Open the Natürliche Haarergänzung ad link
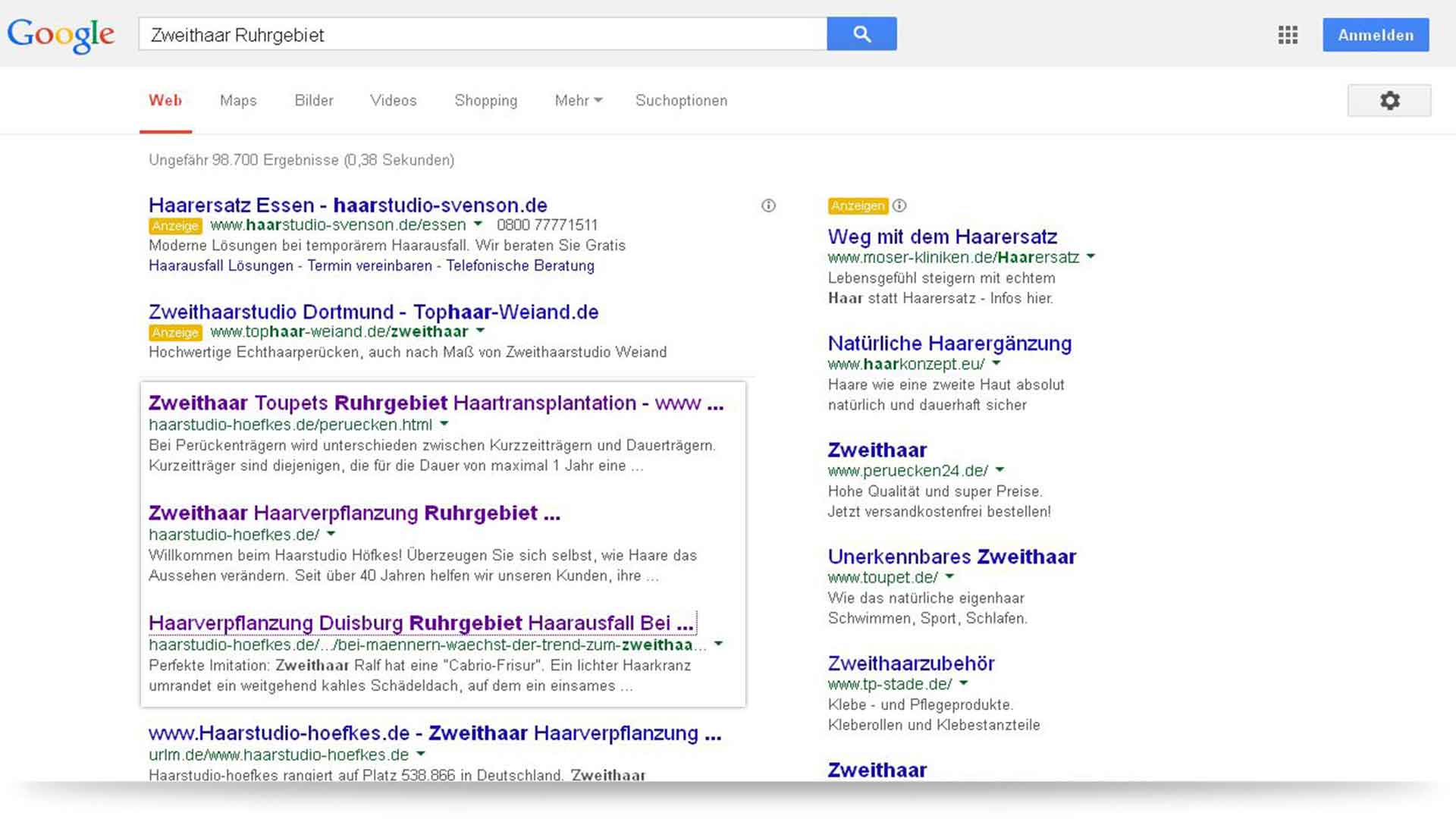The height and width of the screenshot is (819, 1456). tap(949, 344)
